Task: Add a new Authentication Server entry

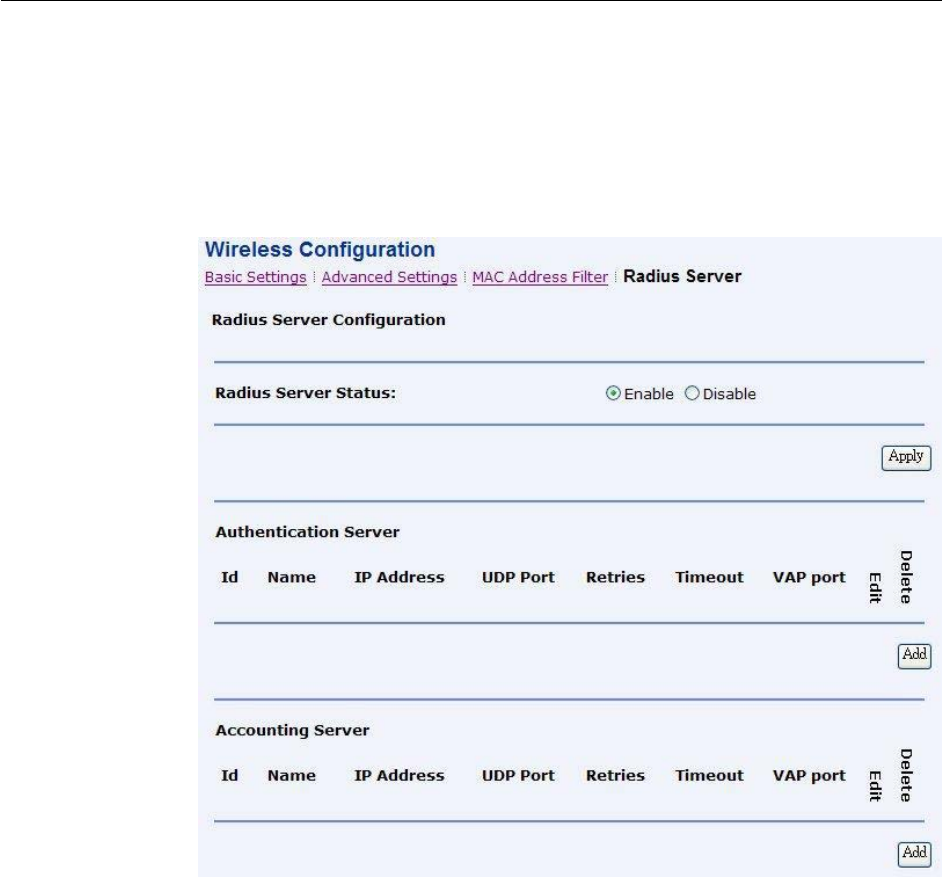Action: point(914,655)
